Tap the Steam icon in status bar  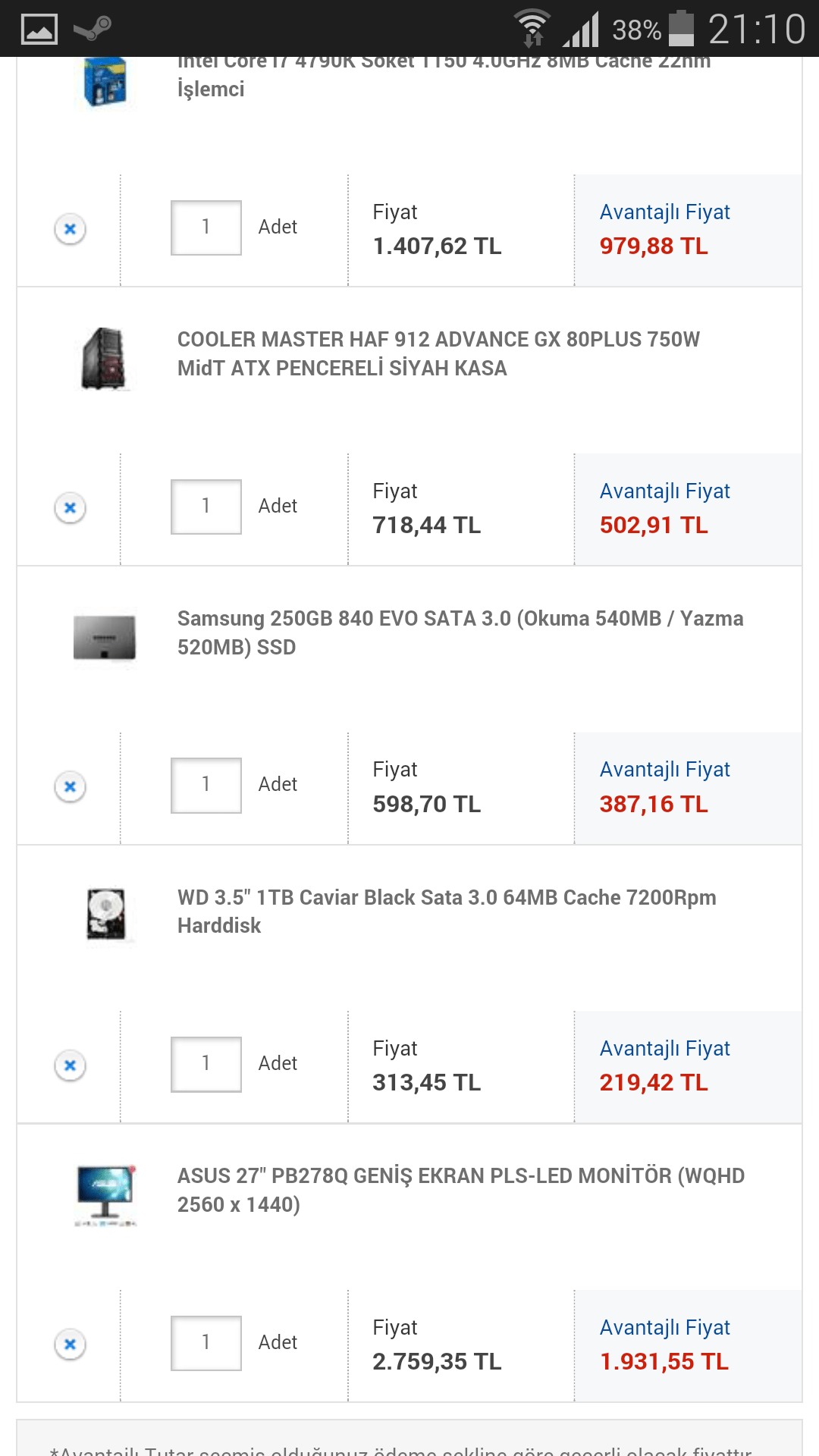(x=93, y=29)
